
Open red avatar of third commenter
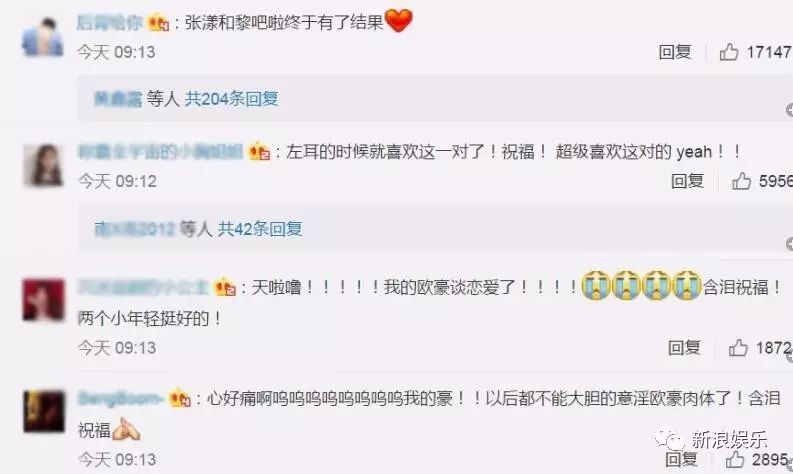point(44,300)
